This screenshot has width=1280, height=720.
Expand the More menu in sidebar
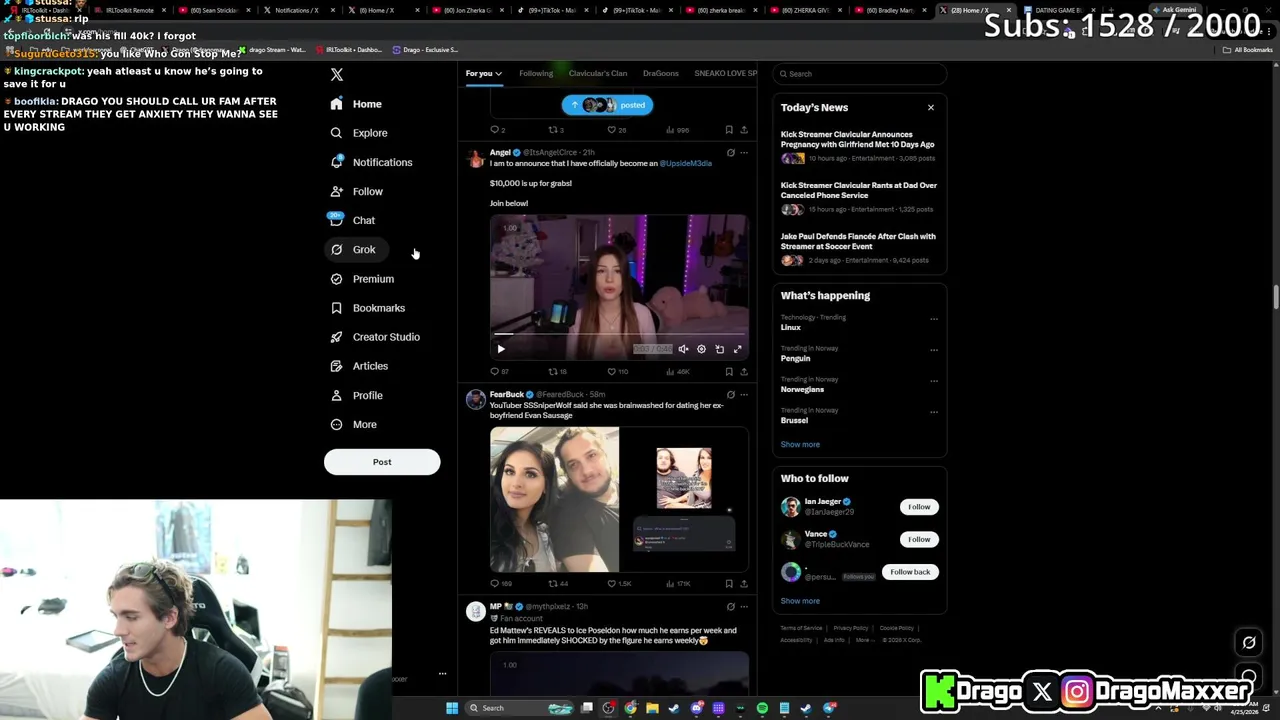coord(353,424)
